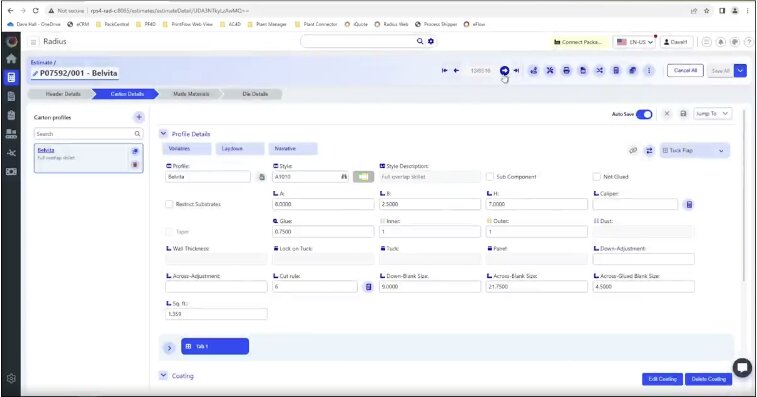The height and width of the screenshot is (397, 757).
Task: Click in the Carton profiles Search field
Action: [x=88, y=134]
